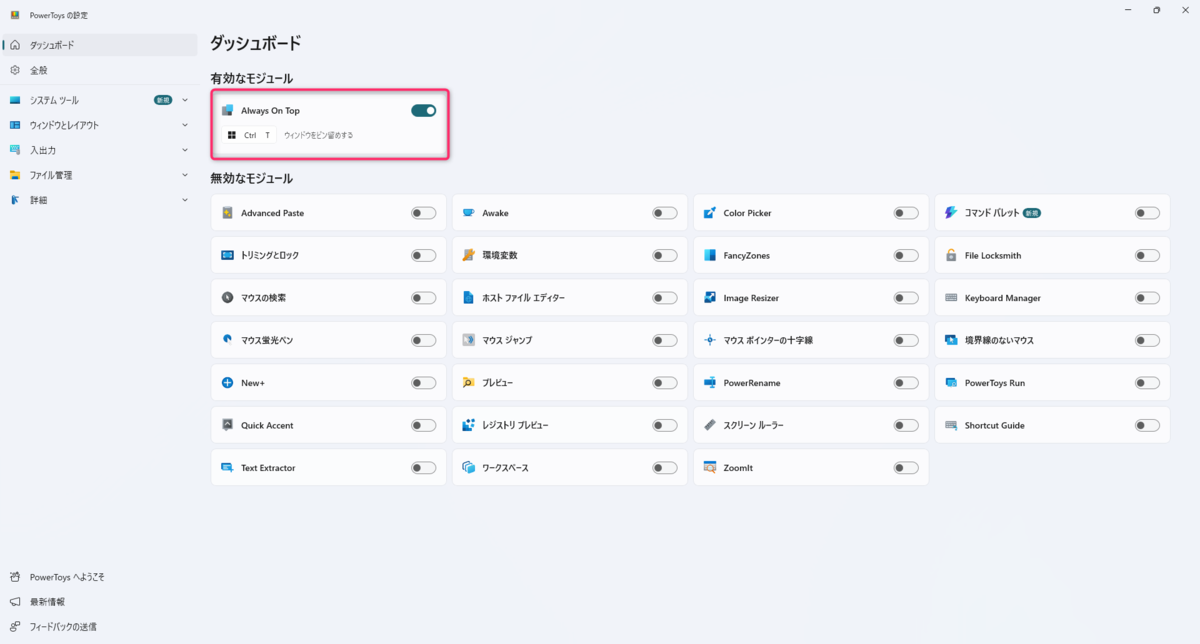Select ダッシュボード in the sidebar

pos(100,45)
